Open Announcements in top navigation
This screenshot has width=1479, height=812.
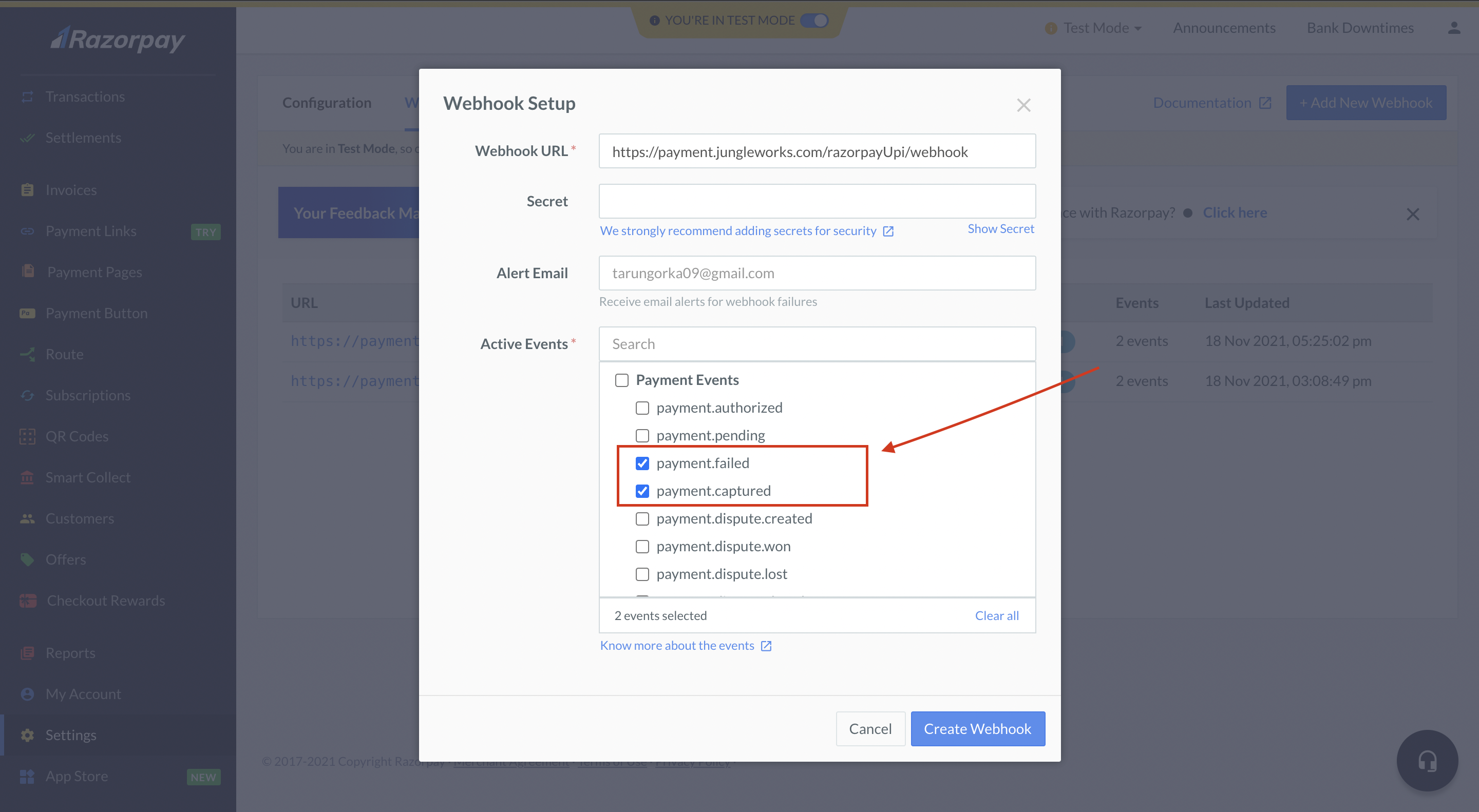(1224, 28)
